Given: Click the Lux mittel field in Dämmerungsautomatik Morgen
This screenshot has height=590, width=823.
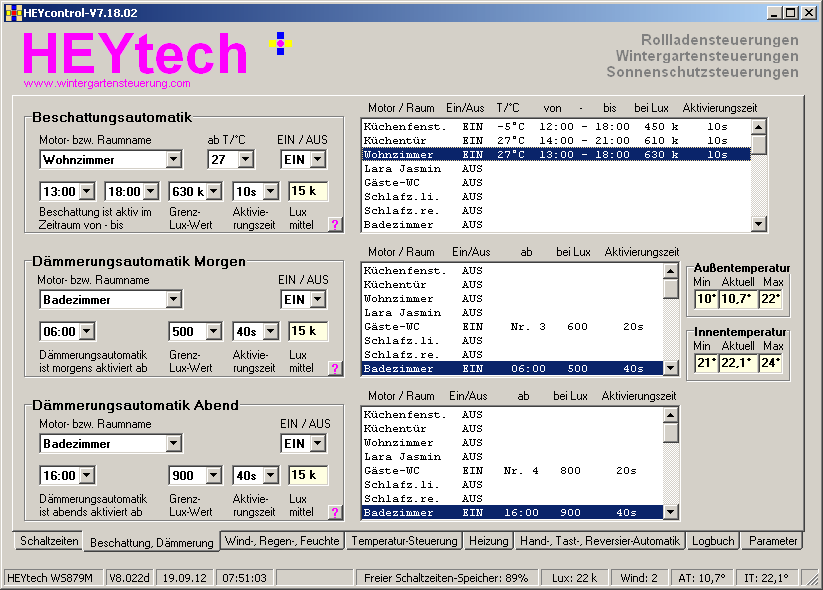Looking at the screenshot, I should (308, 332).
